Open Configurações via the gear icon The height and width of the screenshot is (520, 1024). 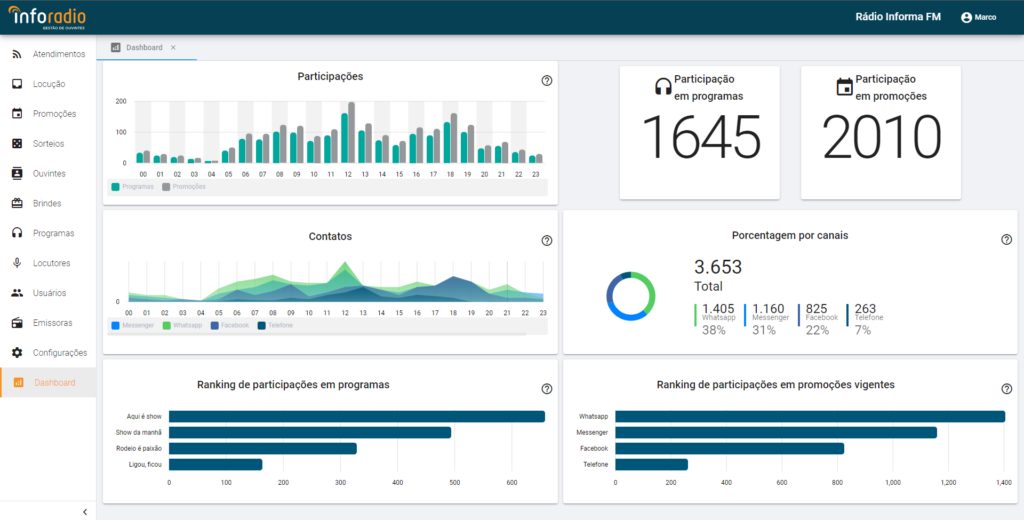(17, 353)
